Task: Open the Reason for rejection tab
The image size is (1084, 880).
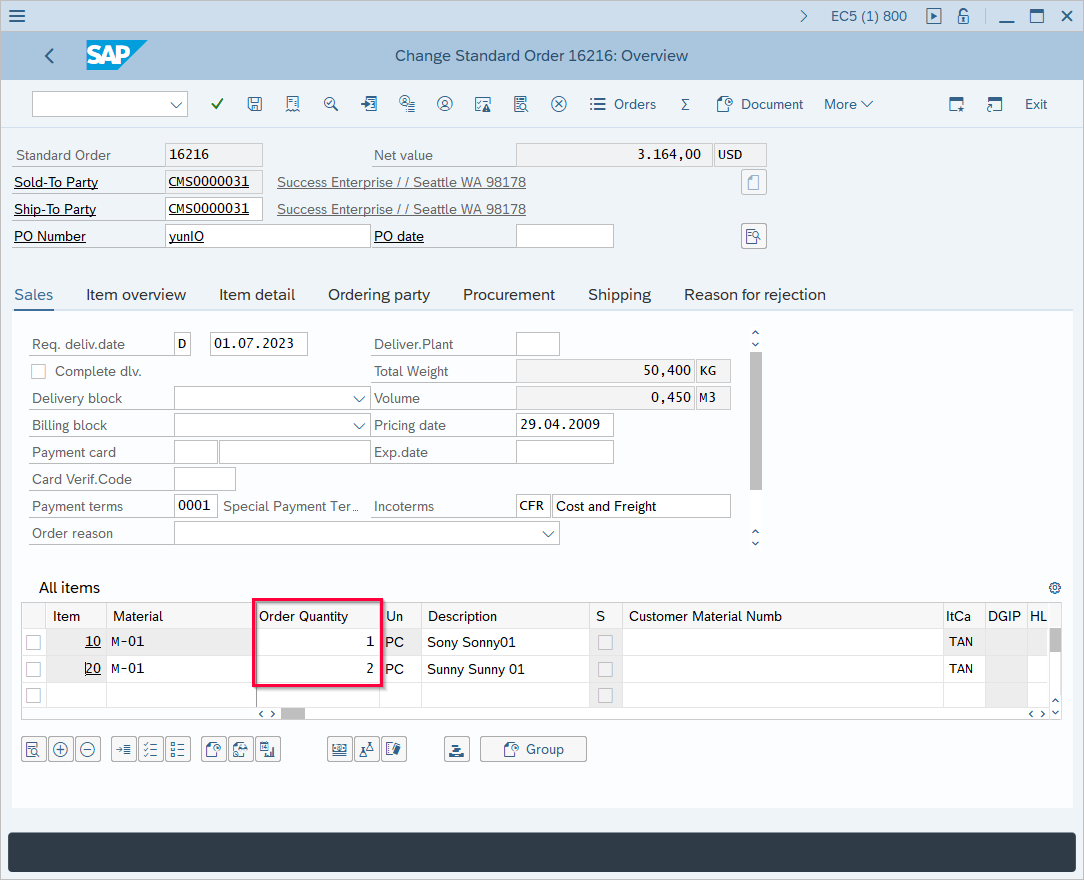Action: 755,295
